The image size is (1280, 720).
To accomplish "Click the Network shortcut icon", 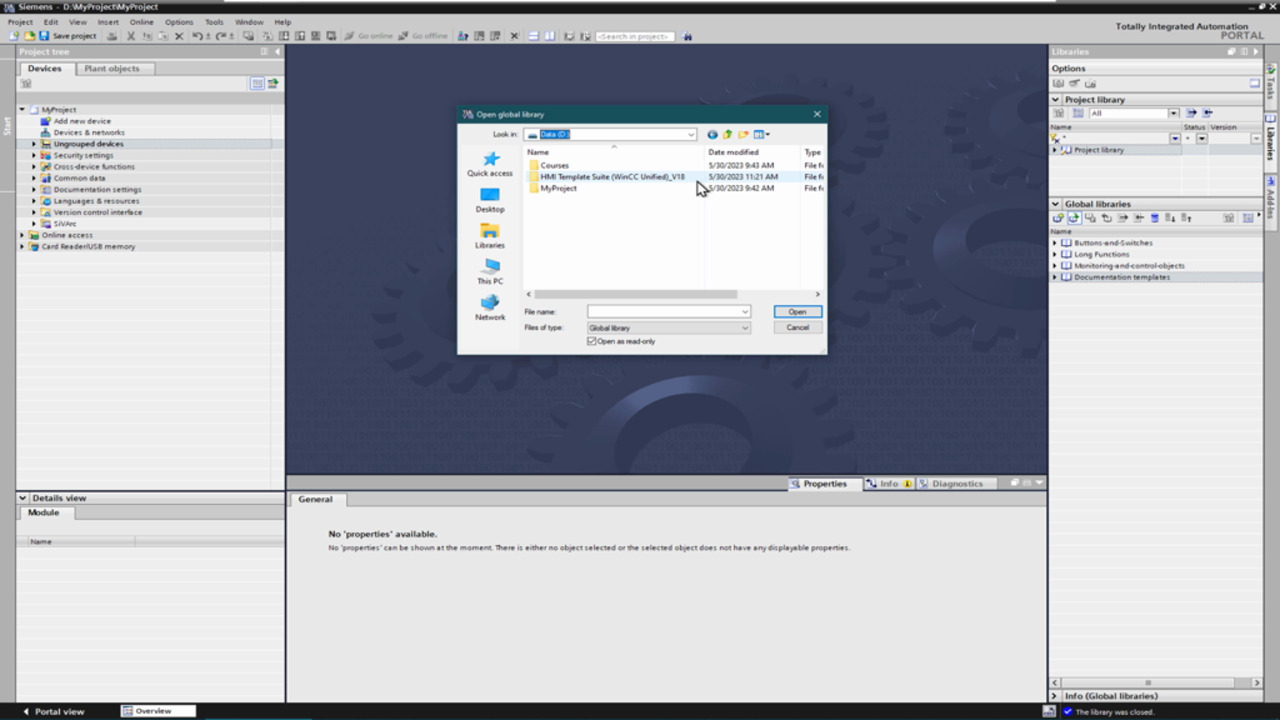I will coord(490,307).
